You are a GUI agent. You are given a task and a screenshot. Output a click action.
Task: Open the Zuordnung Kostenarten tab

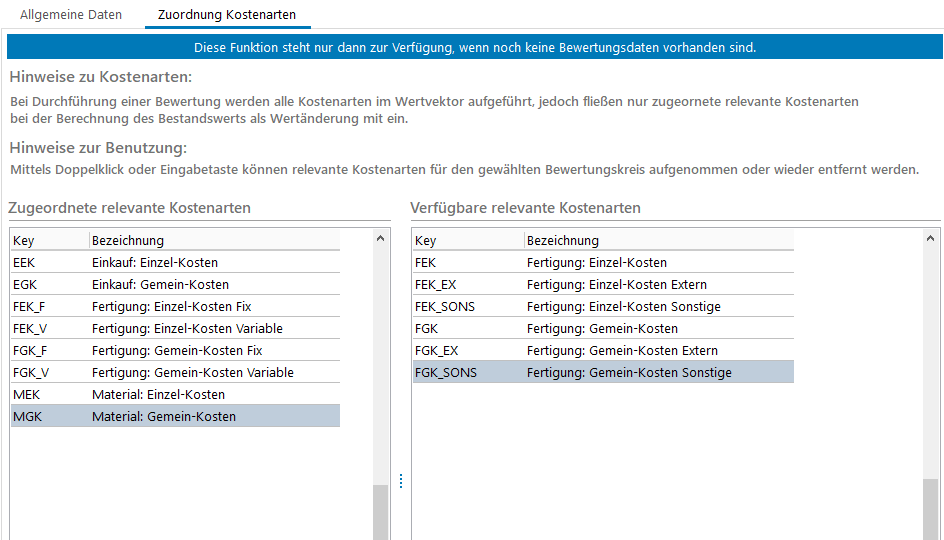point(226,15)
